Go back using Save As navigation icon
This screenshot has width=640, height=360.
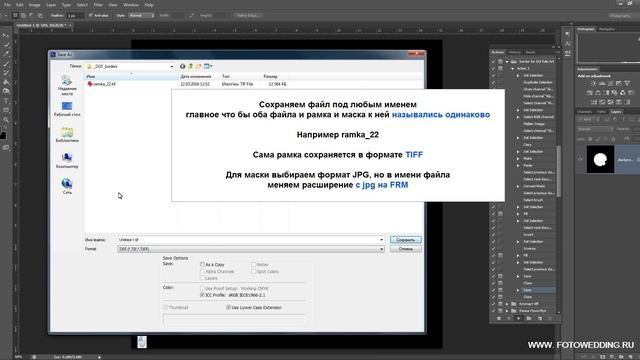coord(182,66)
